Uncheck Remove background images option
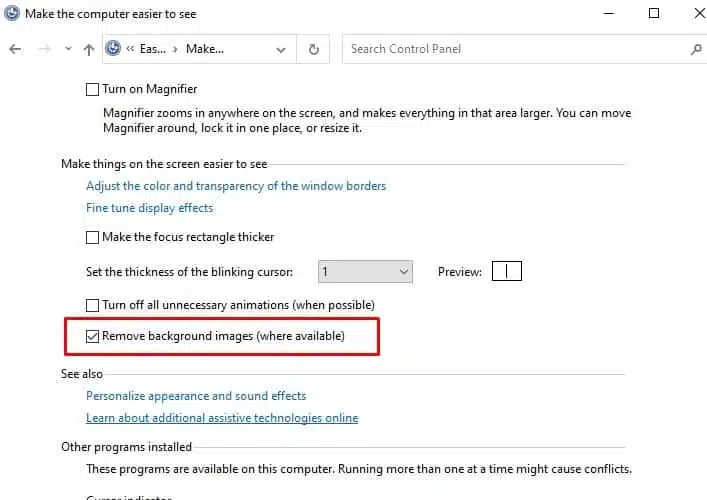Viewport: 707px width, 500px height. [93, 336]
